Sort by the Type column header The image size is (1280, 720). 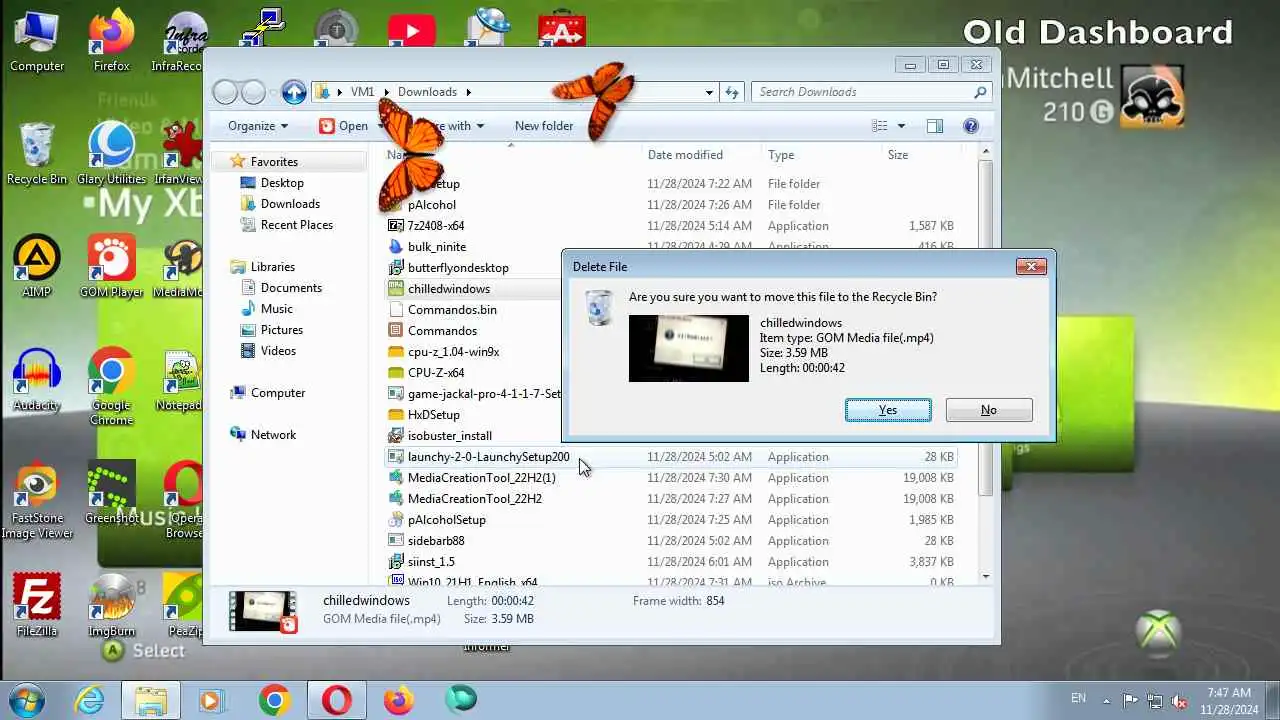click(x=781, y=155)
